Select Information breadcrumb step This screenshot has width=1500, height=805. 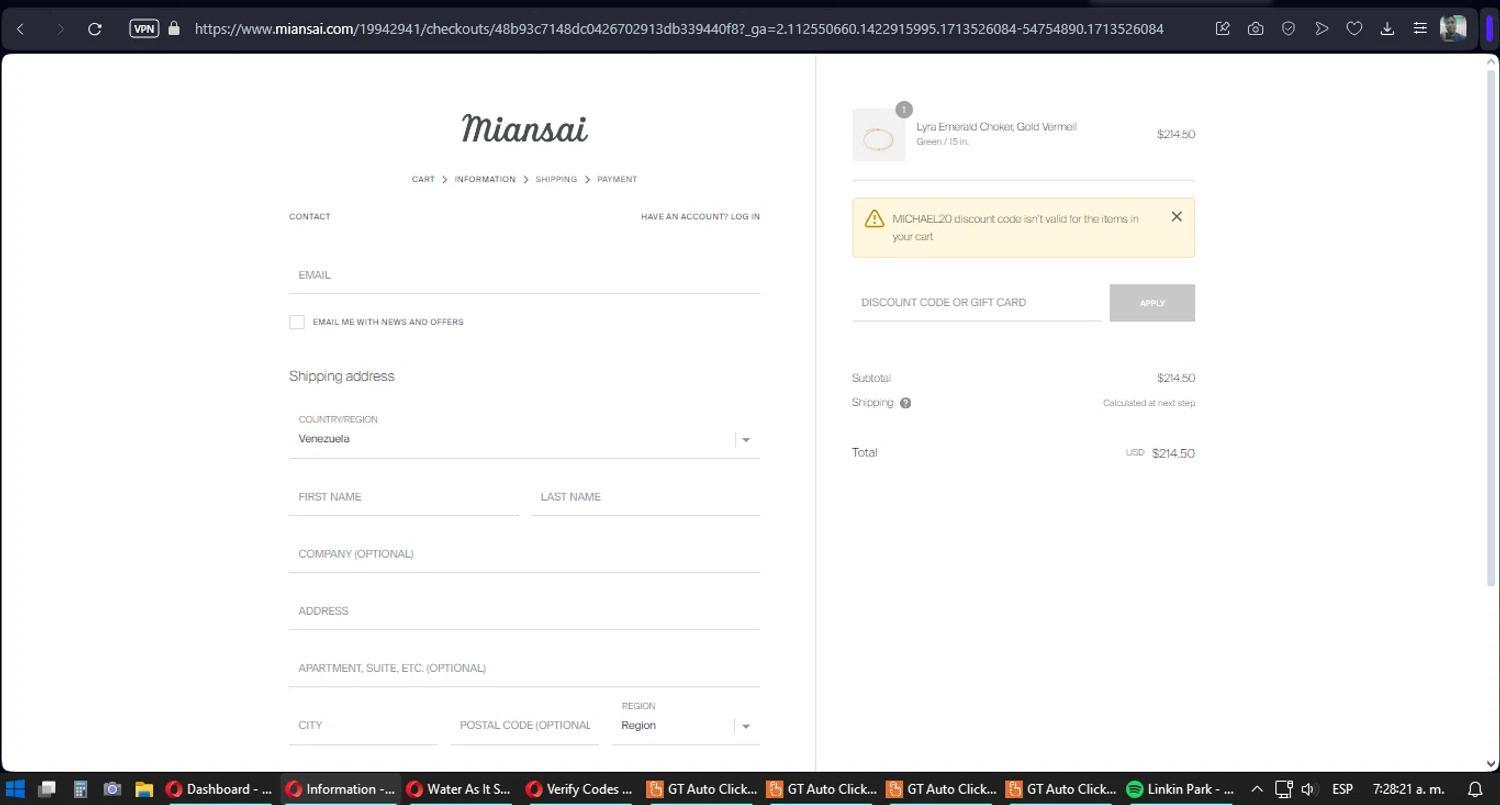[x=485, y=180]
